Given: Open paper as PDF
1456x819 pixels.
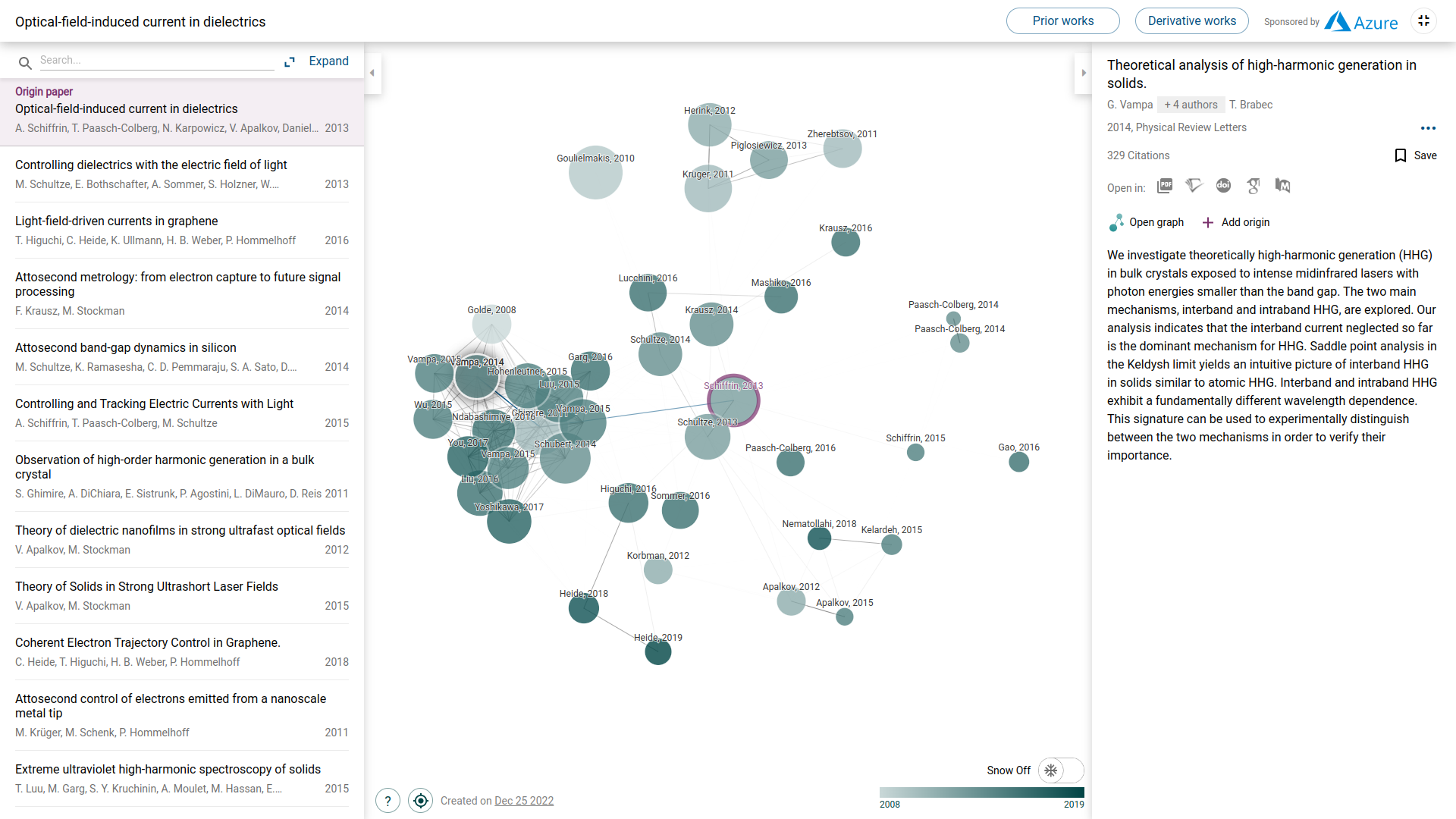Looking at the screenshot, I should pyautogui.click(x=1165, y=186).
